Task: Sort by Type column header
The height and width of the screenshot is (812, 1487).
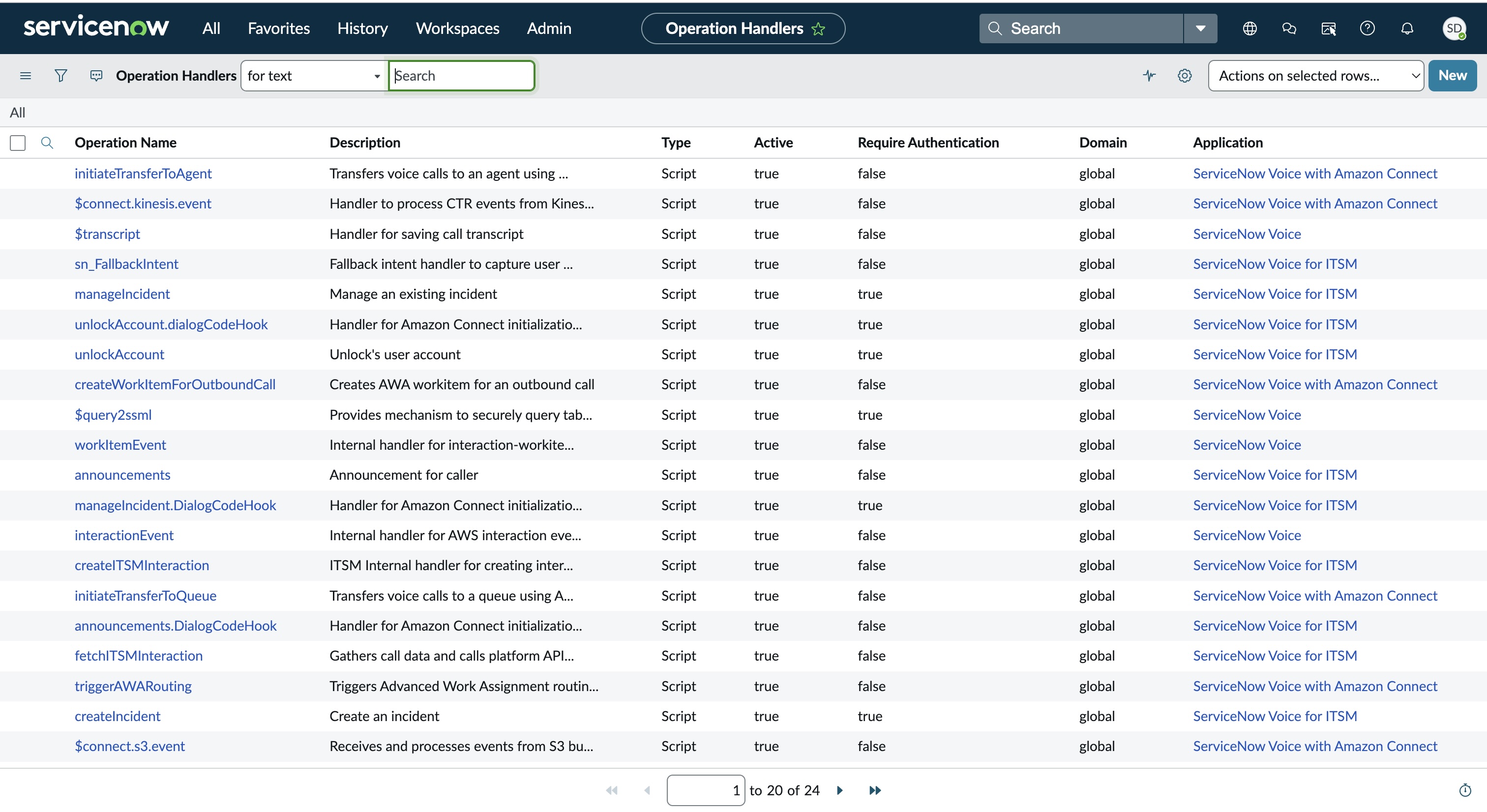Action: point(676,143)
